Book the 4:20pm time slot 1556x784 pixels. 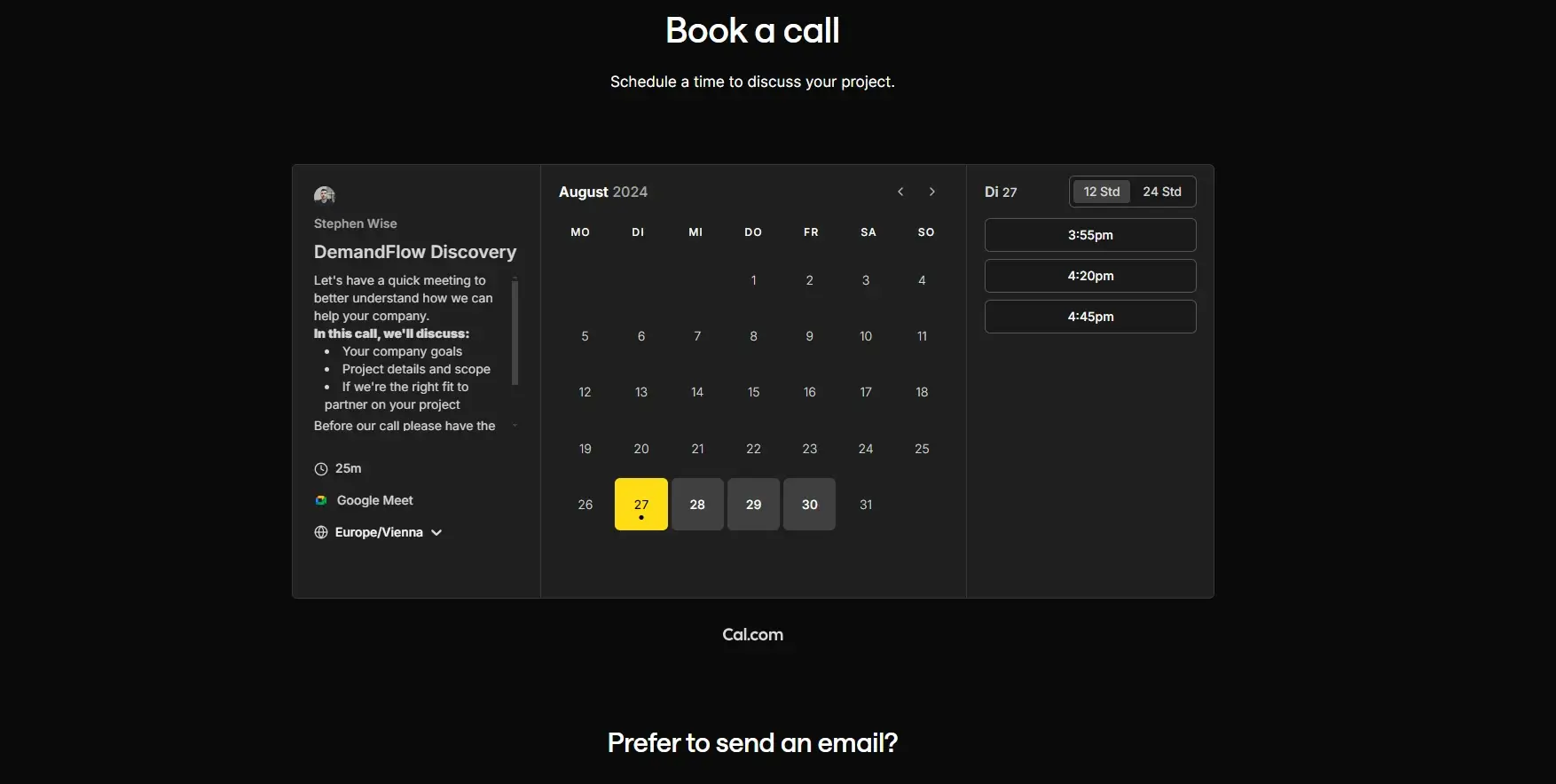pos(1090,276)
